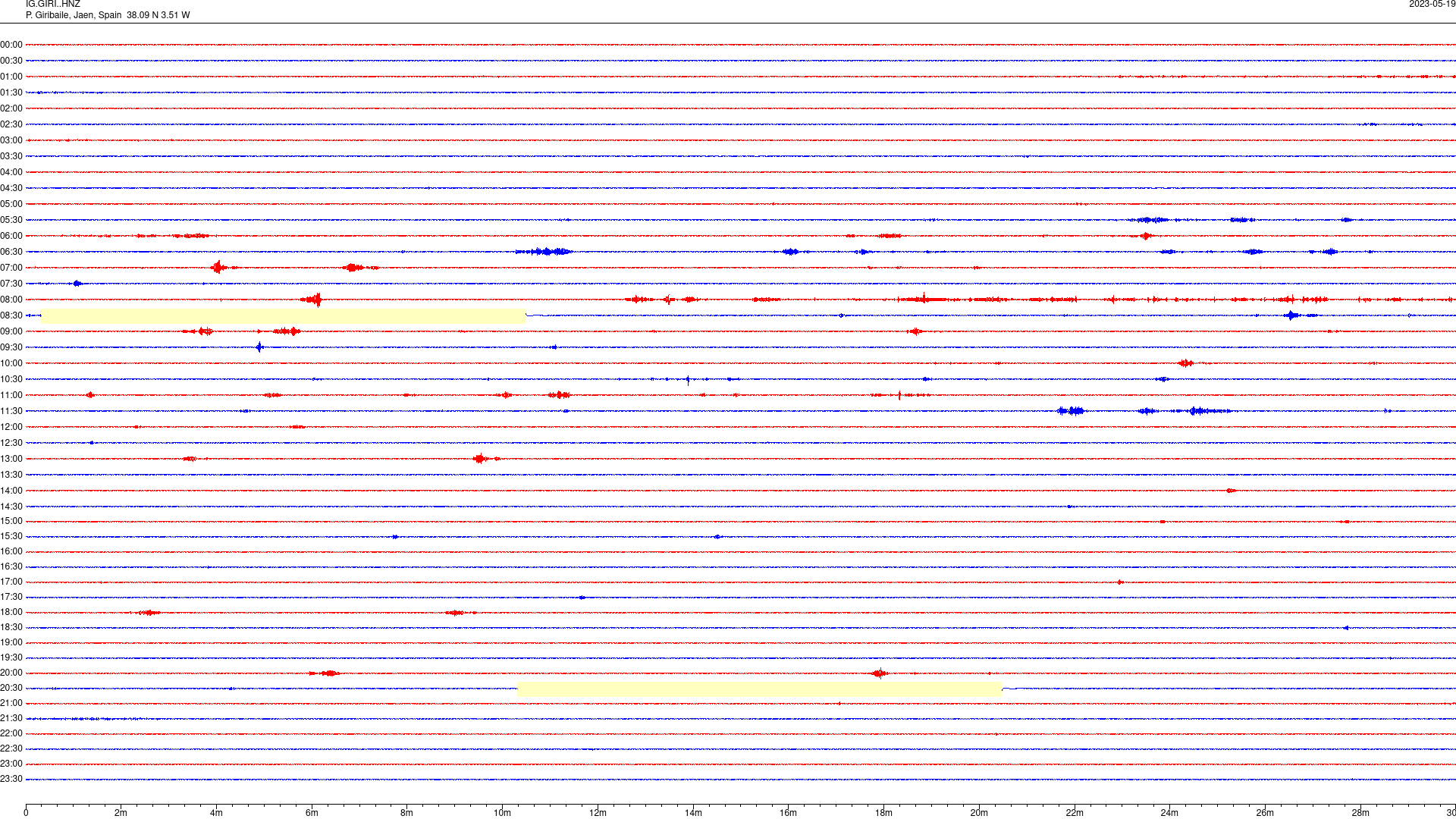Click the yellow data gap on the 20:30 trace
Viewport: 1456px width, 819px height.
coord(759,689)
